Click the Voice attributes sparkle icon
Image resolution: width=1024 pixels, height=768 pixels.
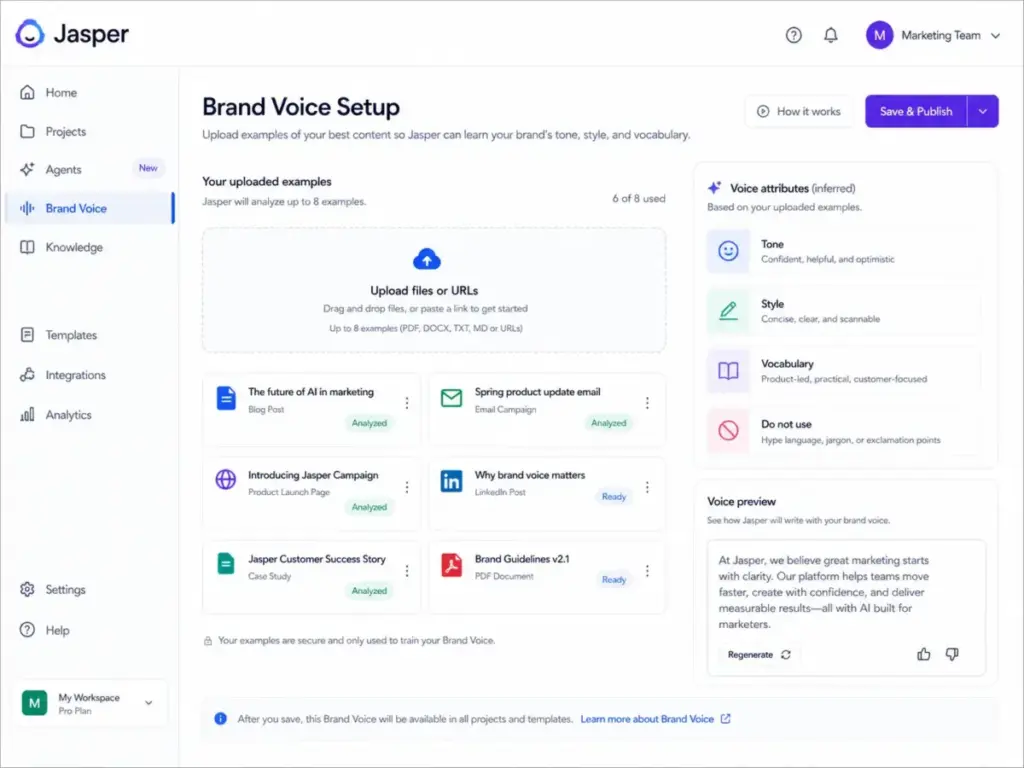point(714,188)
